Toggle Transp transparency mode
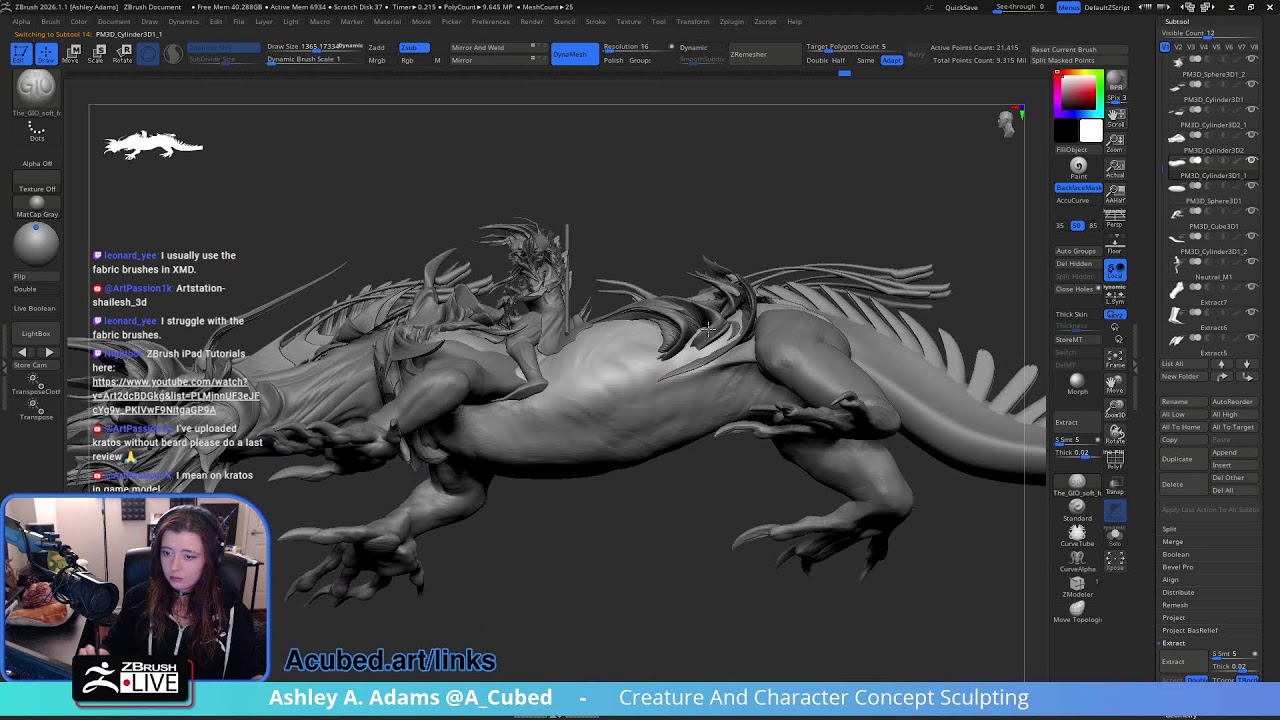The width and height of the screenshot is (1280, 720). coord(1115,485)
